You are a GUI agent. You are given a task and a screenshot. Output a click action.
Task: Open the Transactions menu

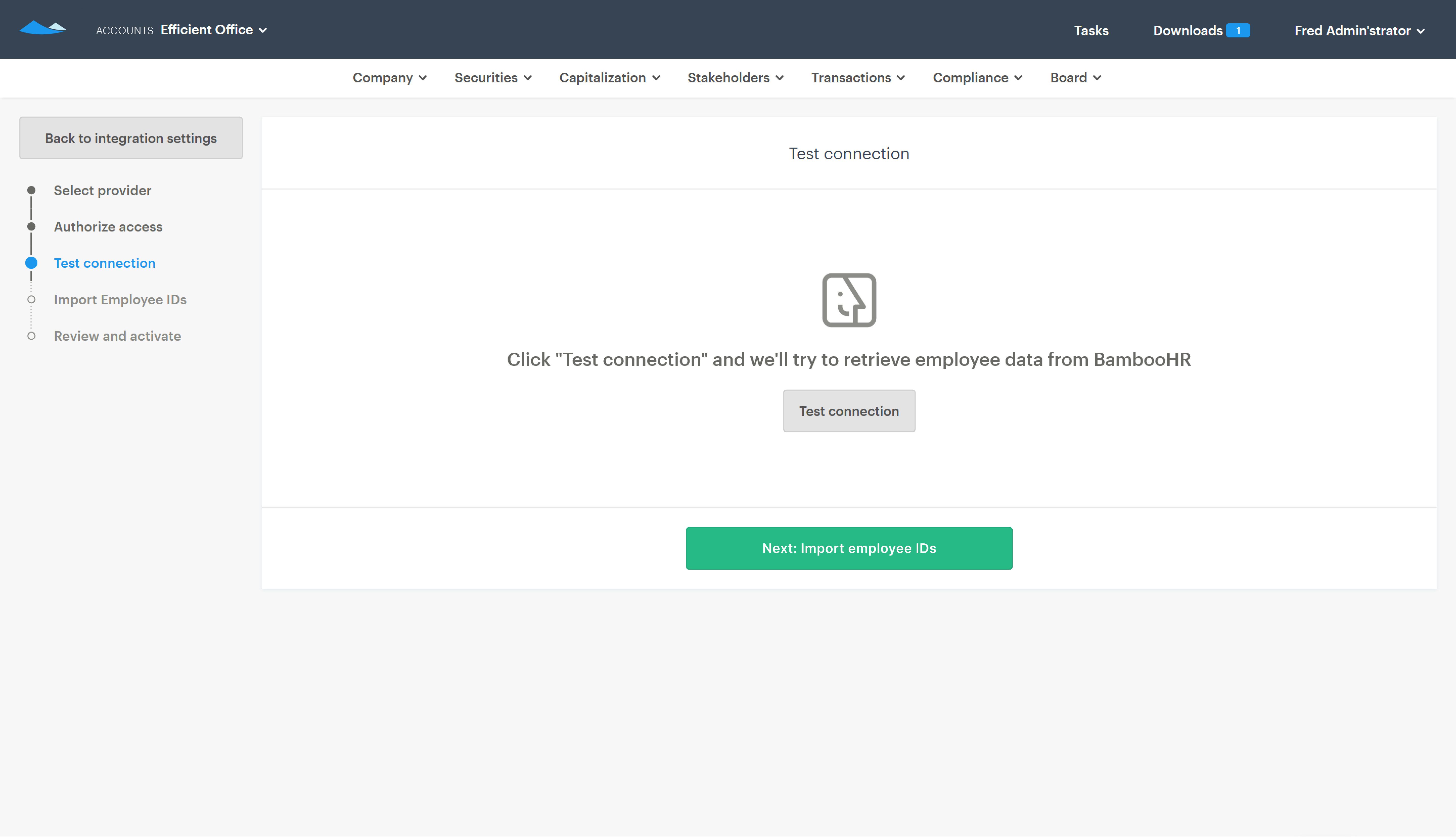[858, 78]
